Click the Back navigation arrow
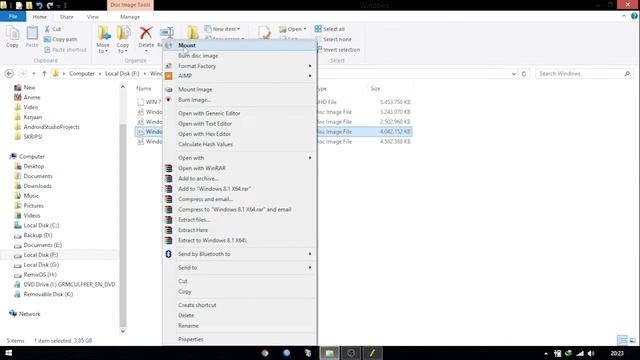 click(x=9, y=73)
